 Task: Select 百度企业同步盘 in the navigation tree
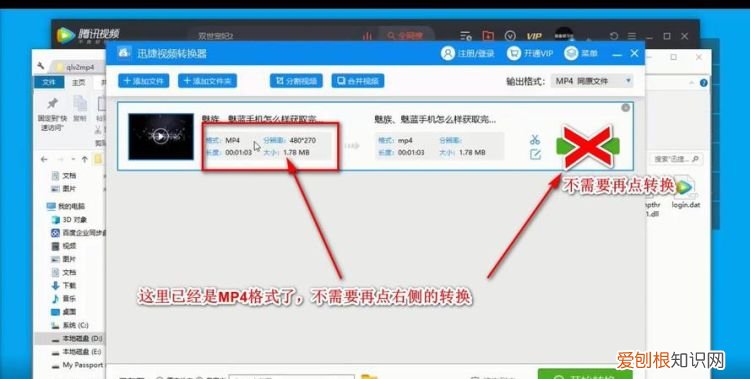click(78, 233)
